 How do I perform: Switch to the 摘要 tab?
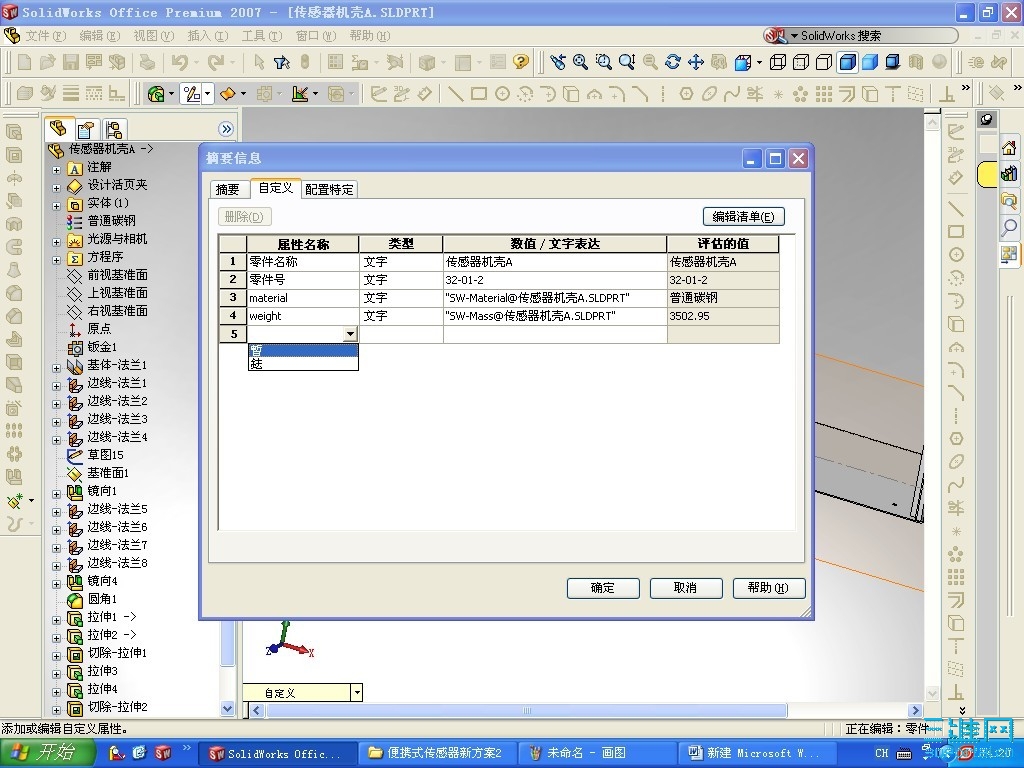click(x=227, y=189)
